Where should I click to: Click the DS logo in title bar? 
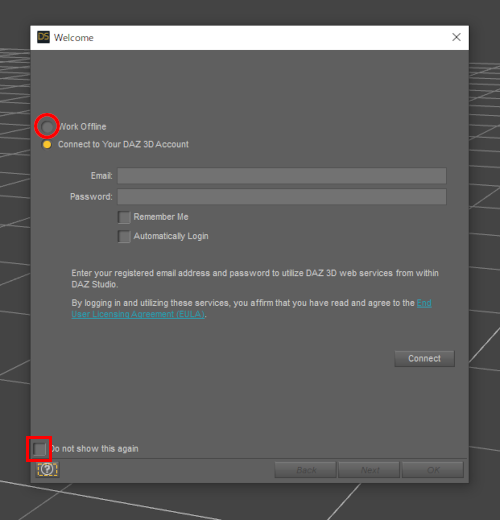coord(43,37)
